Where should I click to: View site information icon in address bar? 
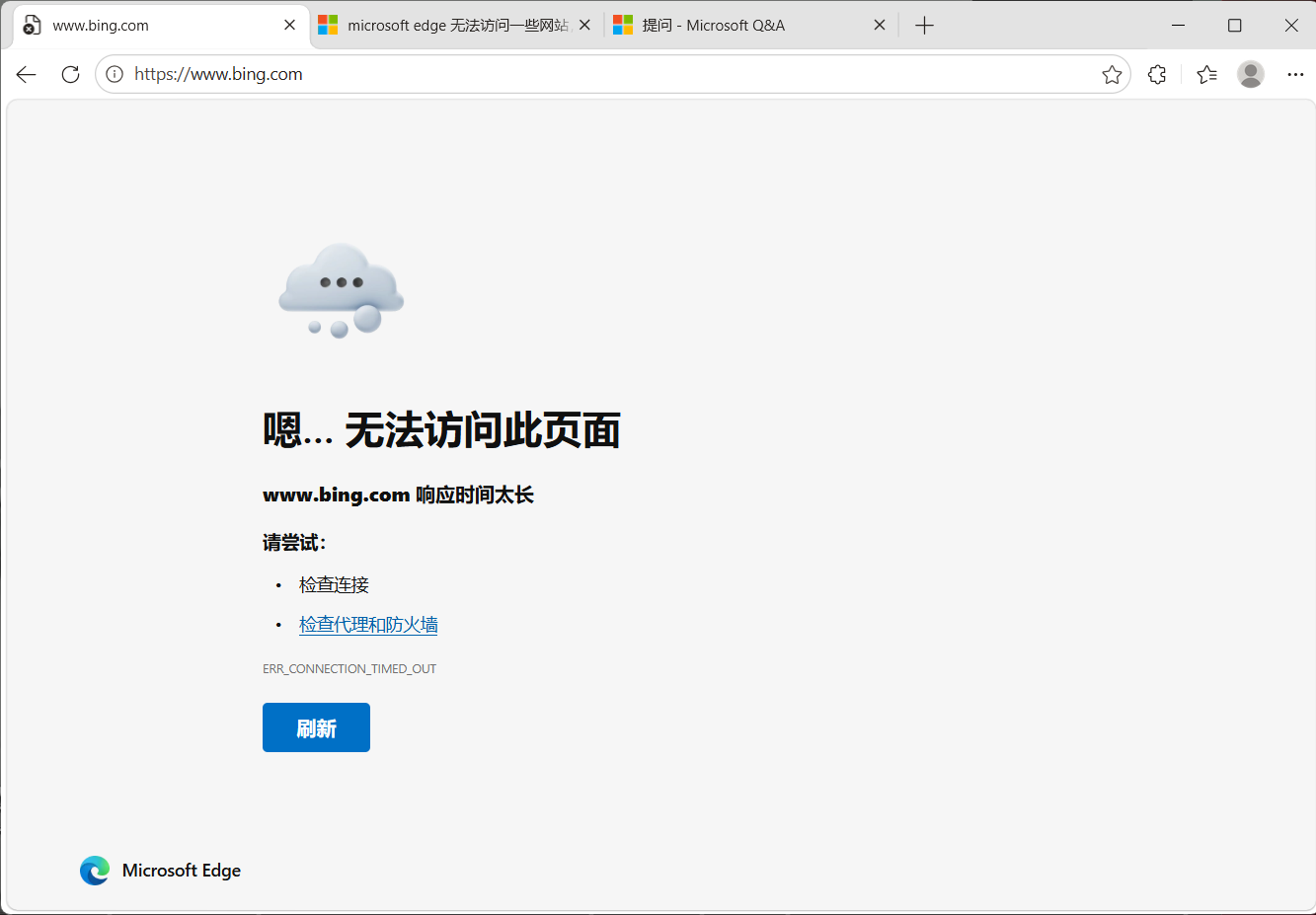tap(115, 74)
